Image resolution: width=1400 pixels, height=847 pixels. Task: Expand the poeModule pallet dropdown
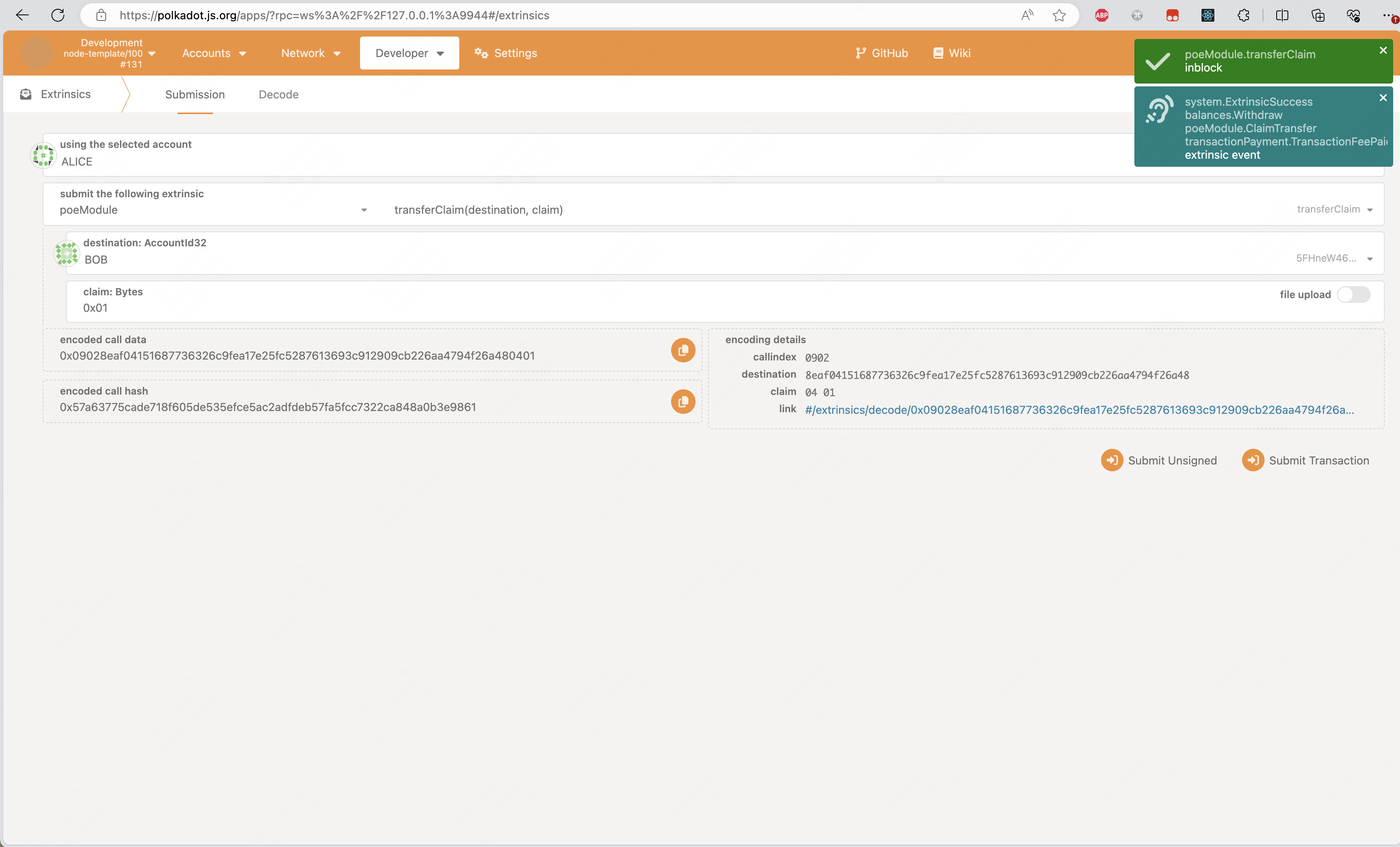[x=364, y=210]
